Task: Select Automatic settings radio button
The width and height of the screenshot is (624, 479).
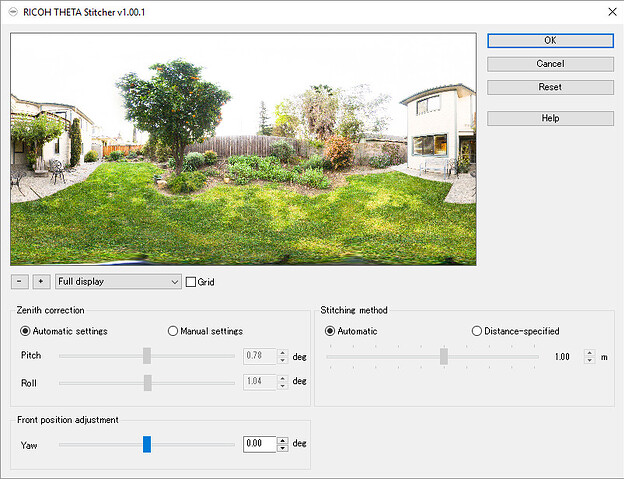Action: pos(26,331)
